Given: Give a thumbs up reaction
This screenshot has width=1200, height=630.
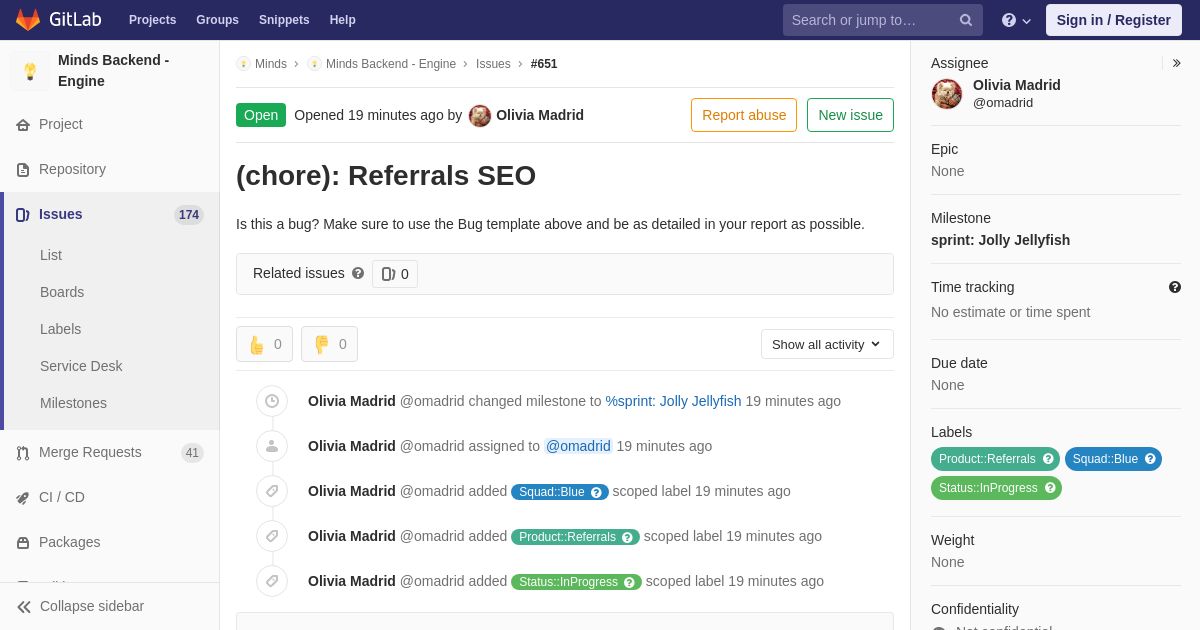Looking at the screenshot, I should tap(265, 344).
